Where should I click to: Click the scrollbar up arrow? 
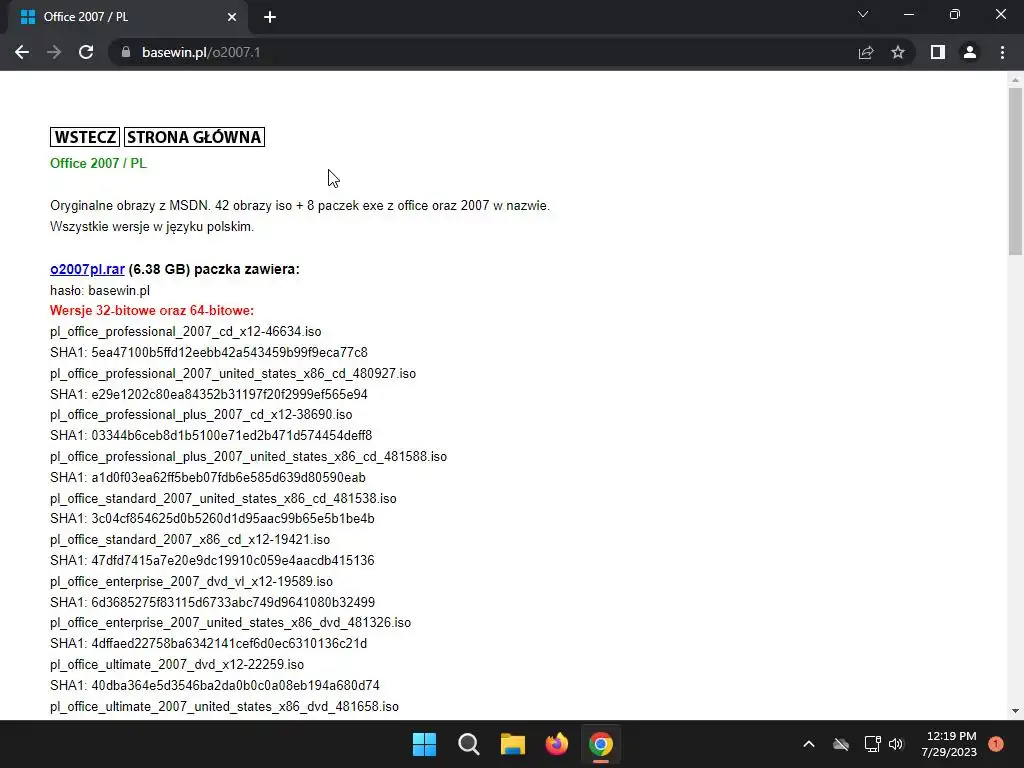[x=1016, y=80]
